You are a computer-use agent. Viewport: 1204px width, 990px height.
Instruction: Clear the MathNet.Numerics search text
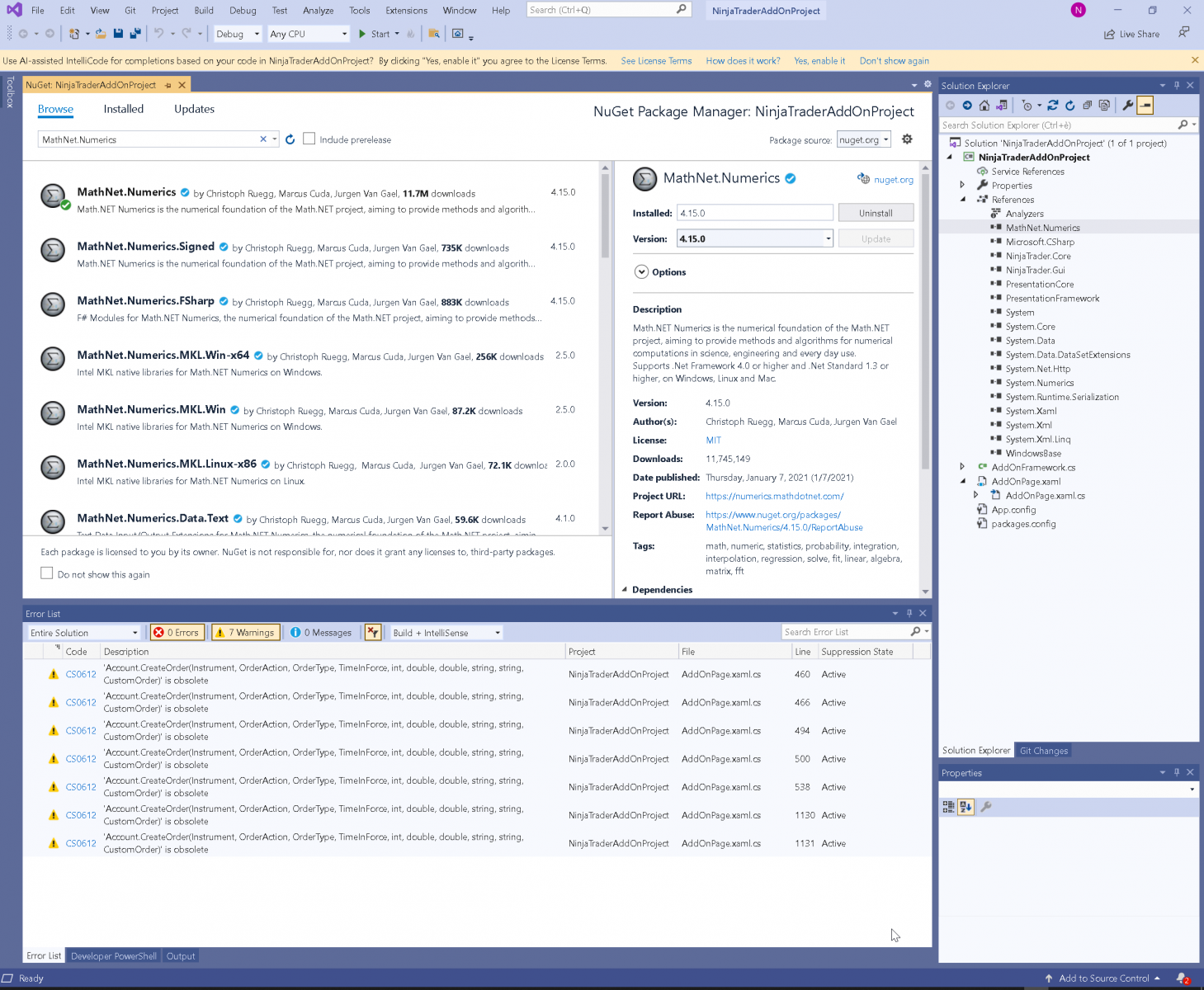[x=263, y=139]
